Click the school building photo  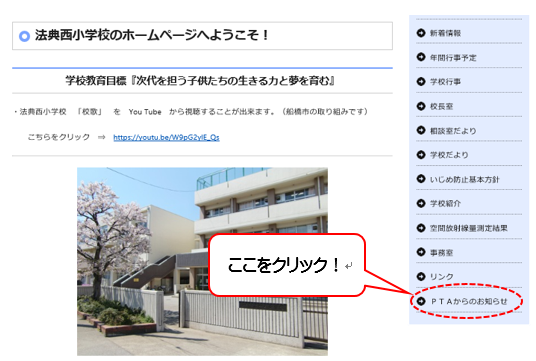click(x=202, y=262)
